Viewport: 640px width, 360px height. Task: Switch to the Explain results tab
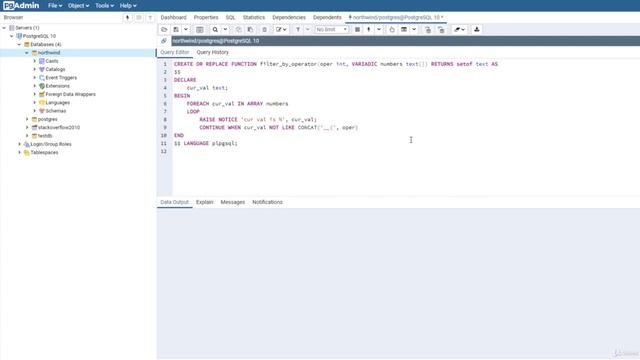(204, 202)
